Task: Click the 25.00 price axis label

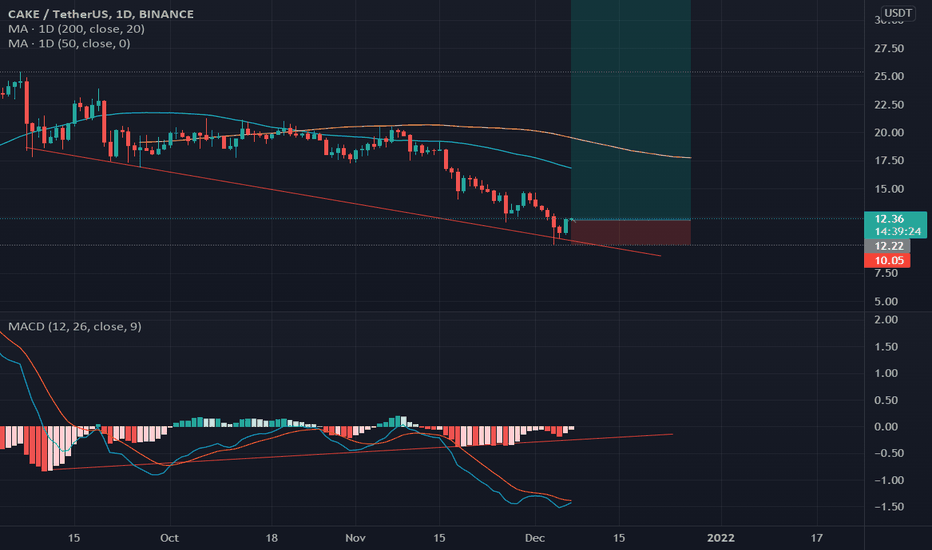Action: (x=889, y=76)
